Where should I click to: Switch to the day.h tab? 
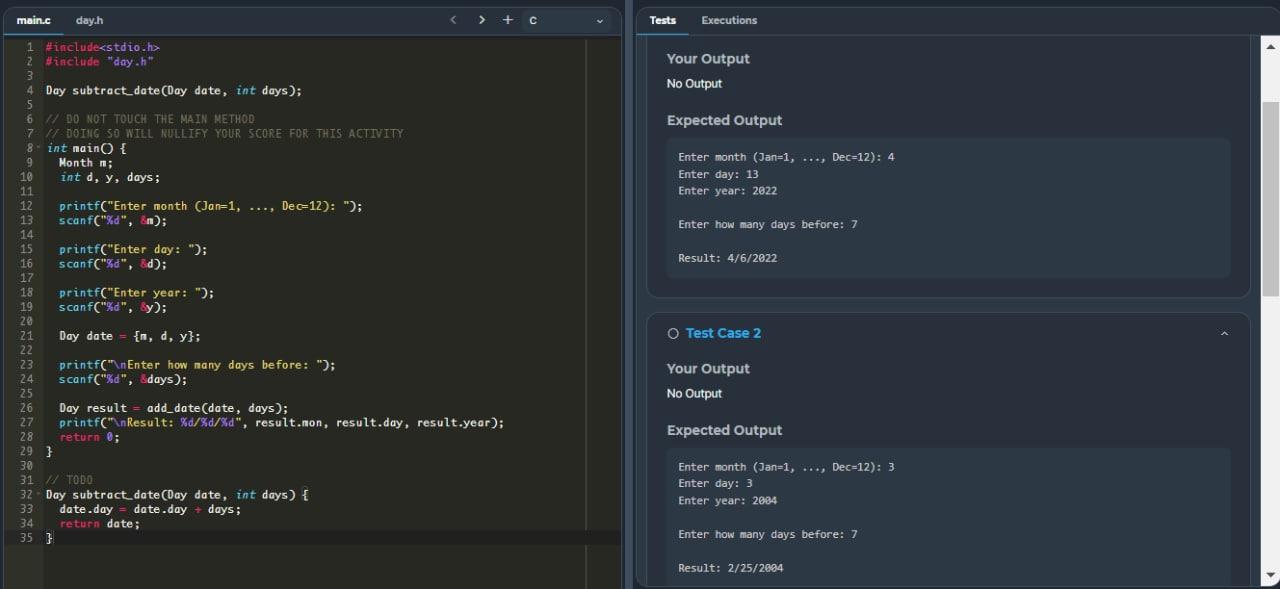89,19
